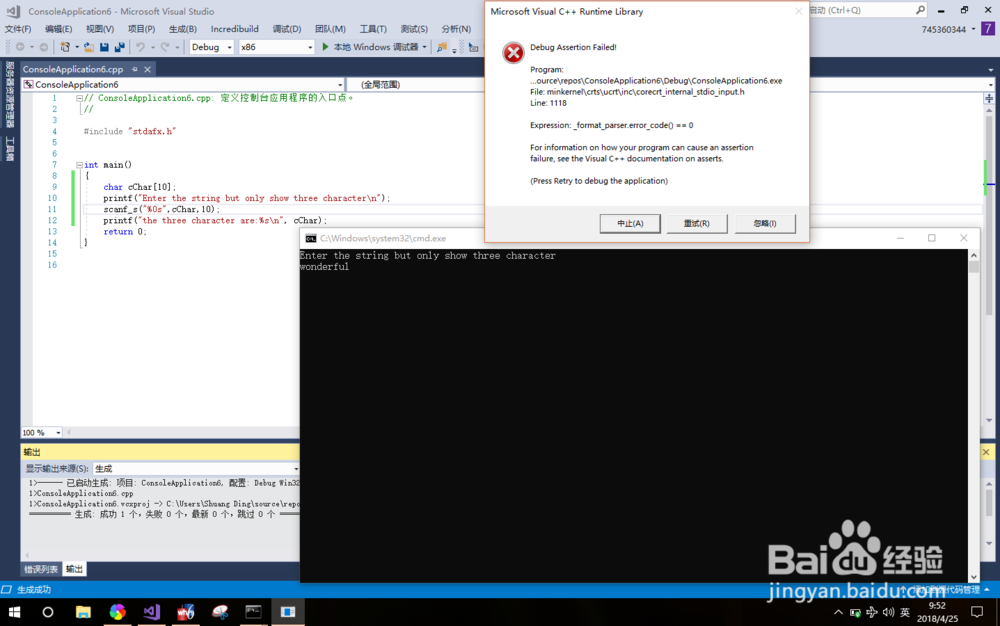Click the cmd window vertical scrollbar

pyautogui.click(x=973, y=416)
